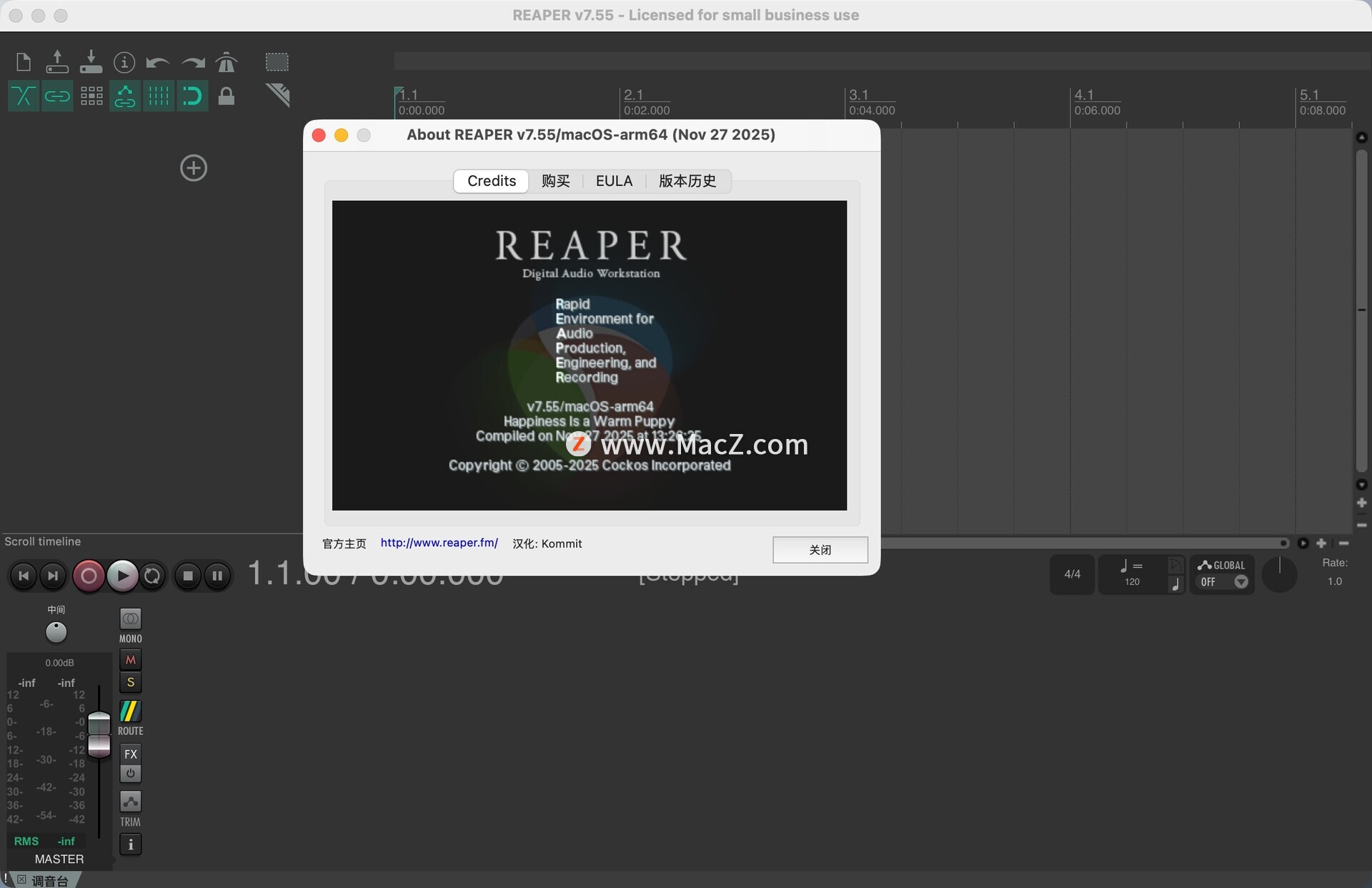Open the http://www.reaper.fm/ link
The image size is (1372, 888).
coord(439,543)
